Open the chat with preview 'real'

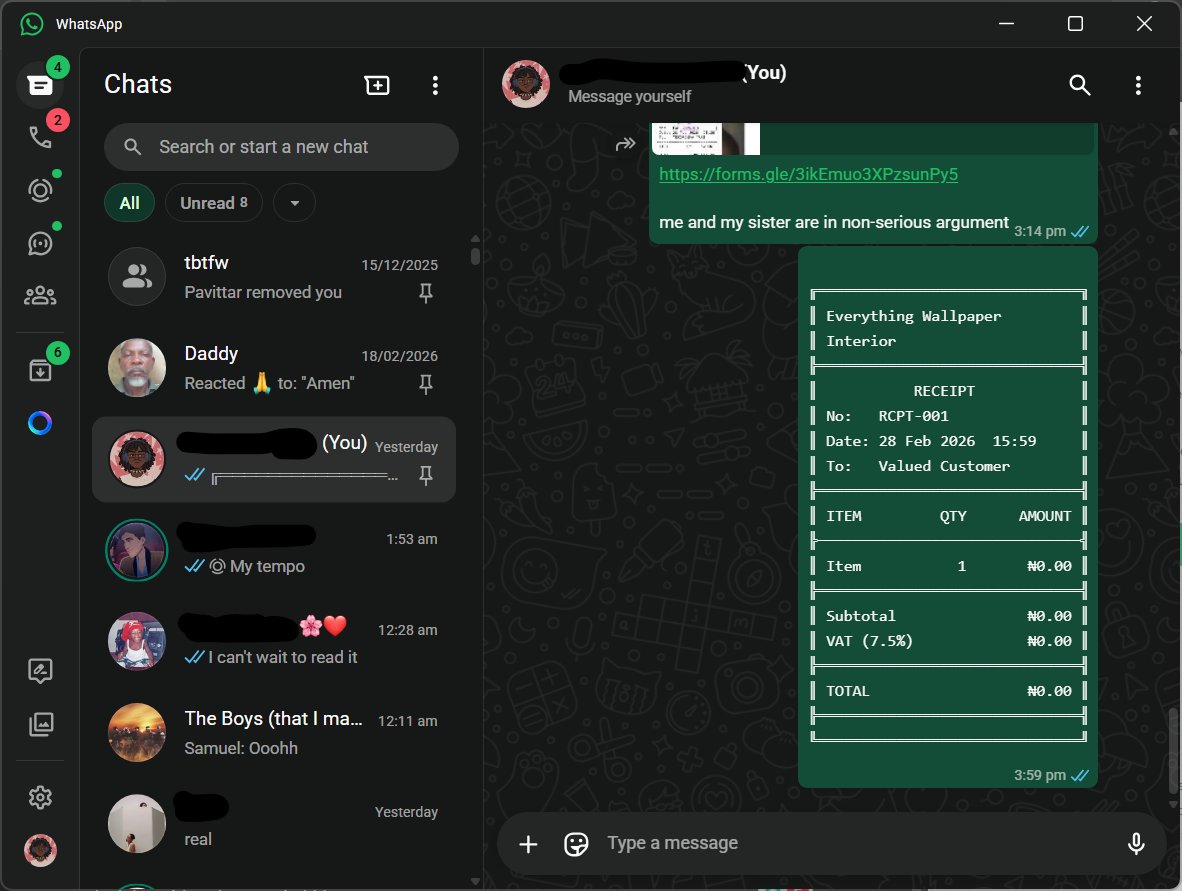click(x=274, y=824)
